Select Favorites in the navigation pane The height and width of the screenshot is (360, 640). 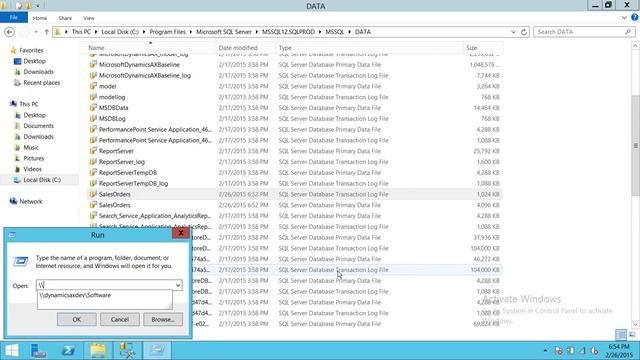click(x=31, y=50)
